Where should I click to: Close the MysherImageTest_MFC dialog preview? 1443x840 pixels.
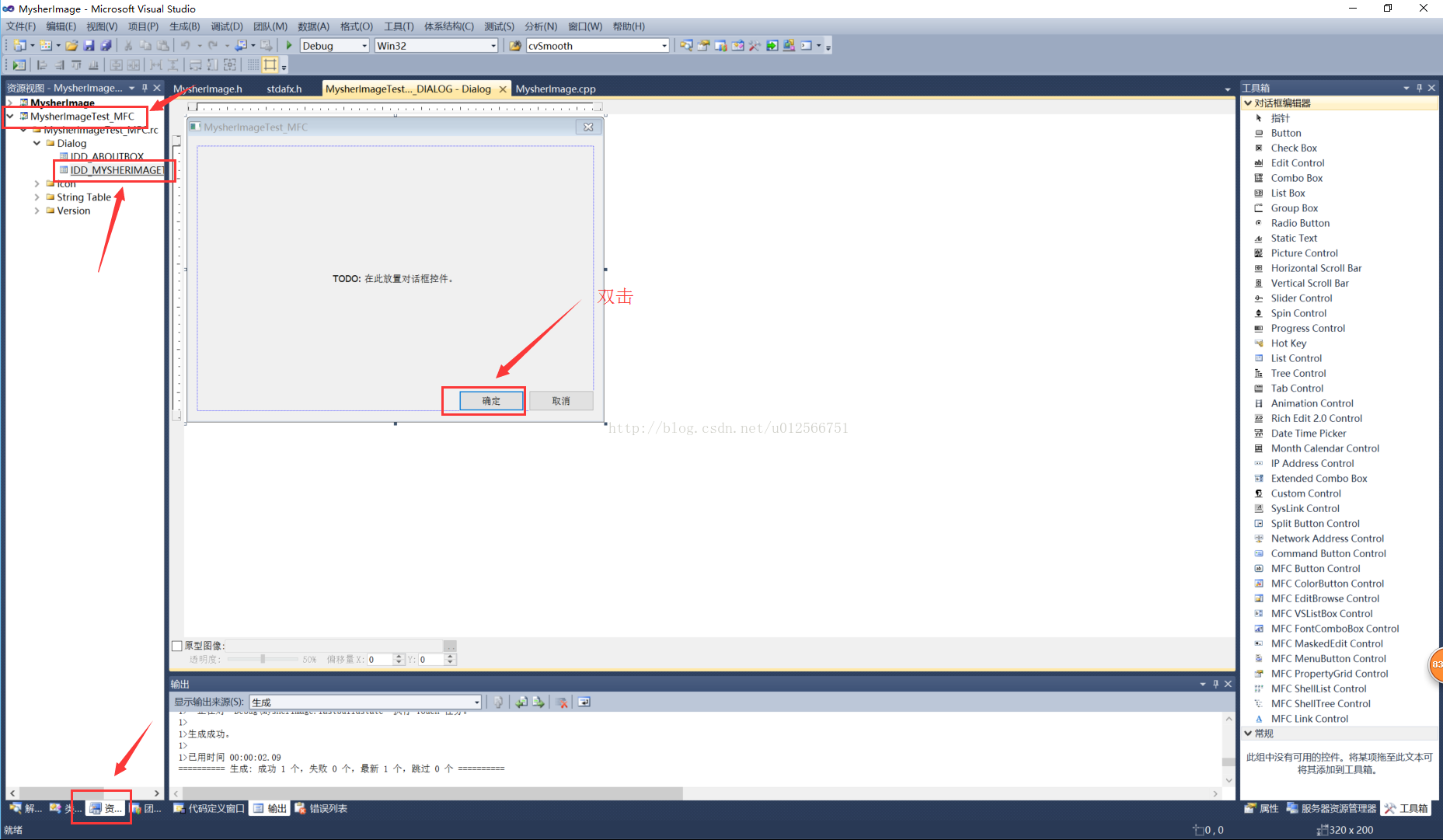(x=588, y=127)
